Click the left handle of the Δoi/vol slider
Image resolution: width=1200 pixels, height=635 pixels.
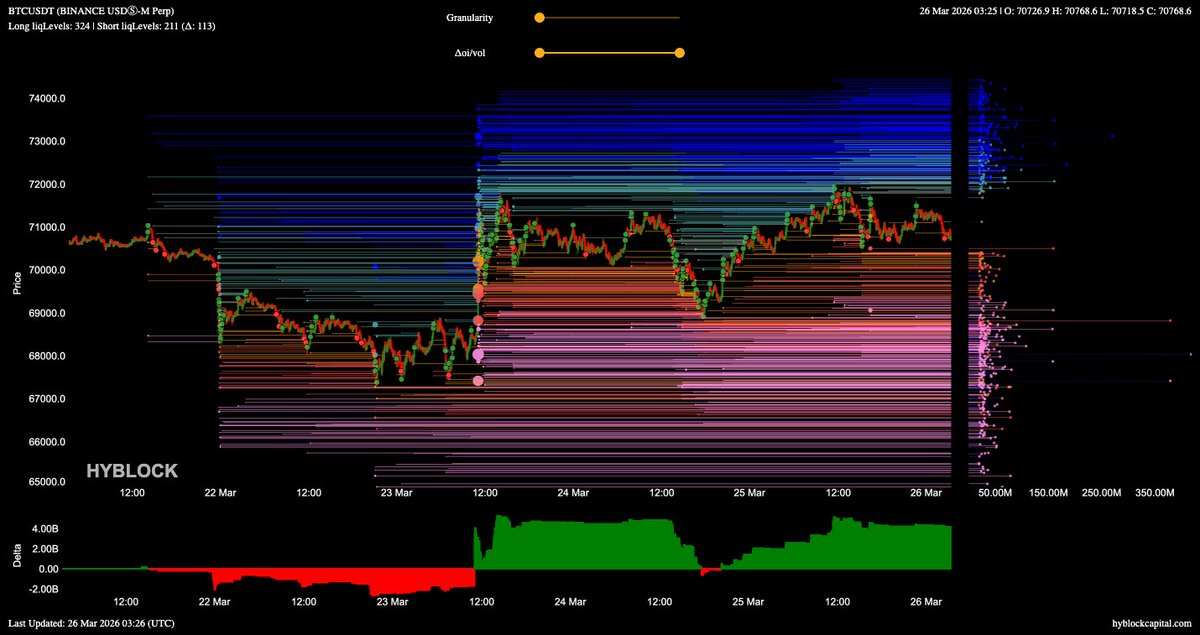click(539, 53)
